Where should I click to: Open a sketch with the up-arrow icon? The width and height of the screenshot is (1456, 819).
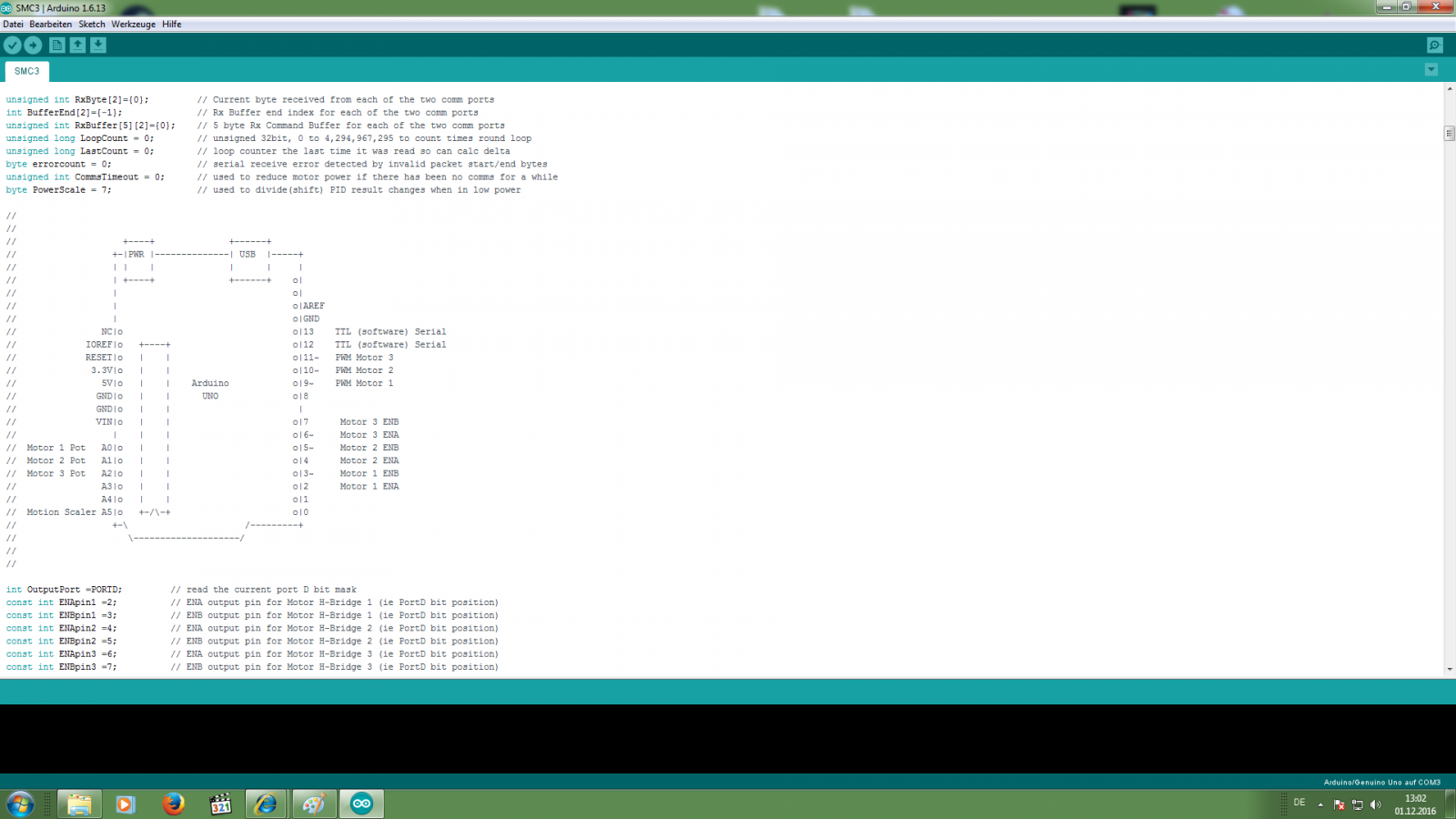tap(78, 45)
